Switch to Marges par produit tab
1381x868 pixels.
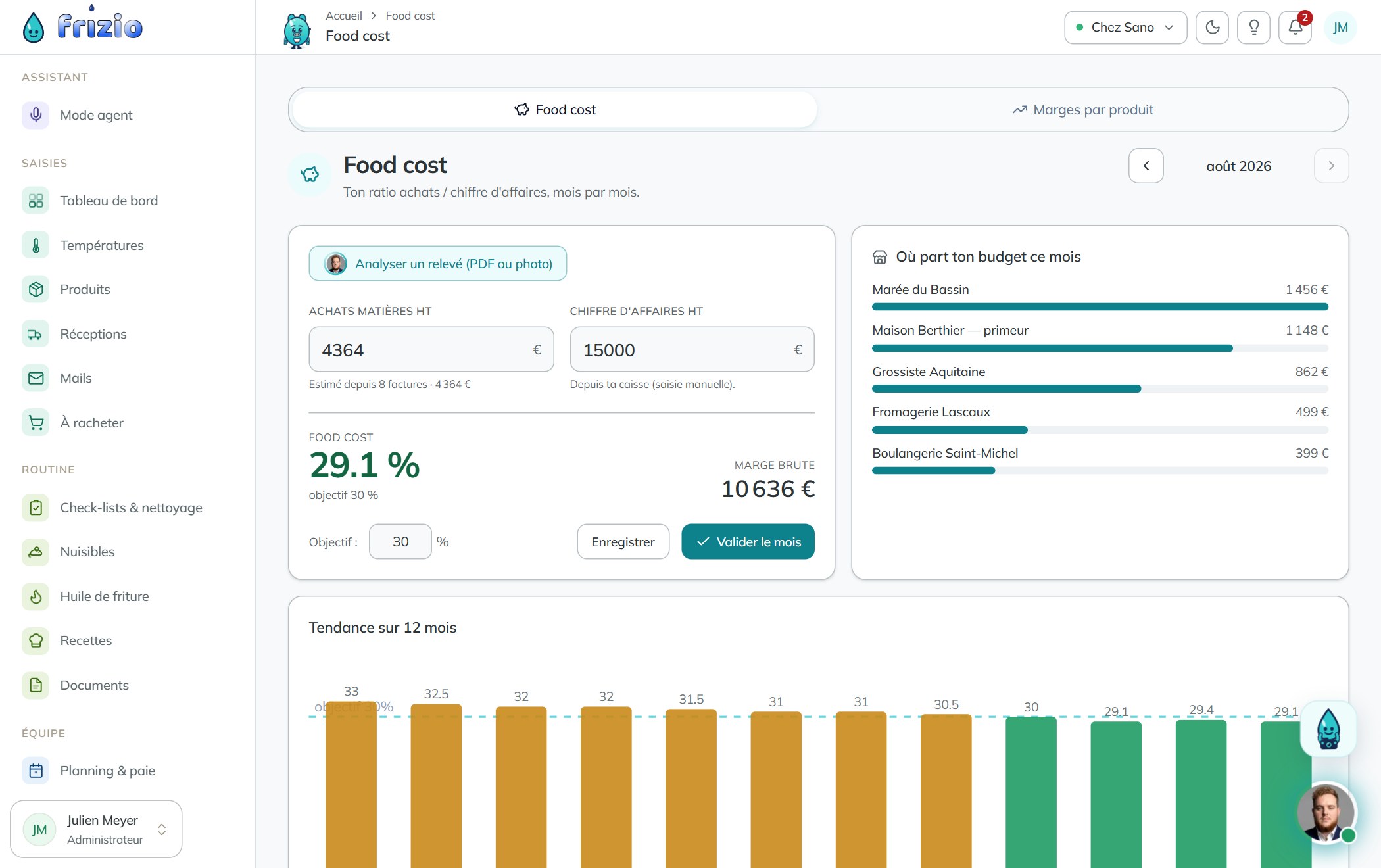click(x=1082, y=110)
